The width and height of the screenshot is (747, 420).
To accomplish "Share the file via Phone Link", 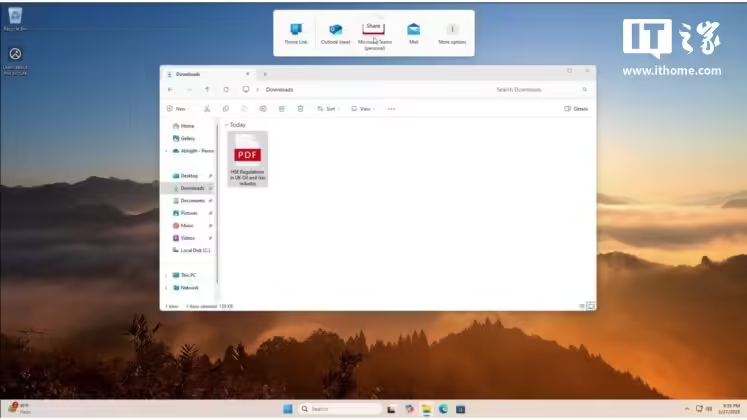I will coord(296,33).
